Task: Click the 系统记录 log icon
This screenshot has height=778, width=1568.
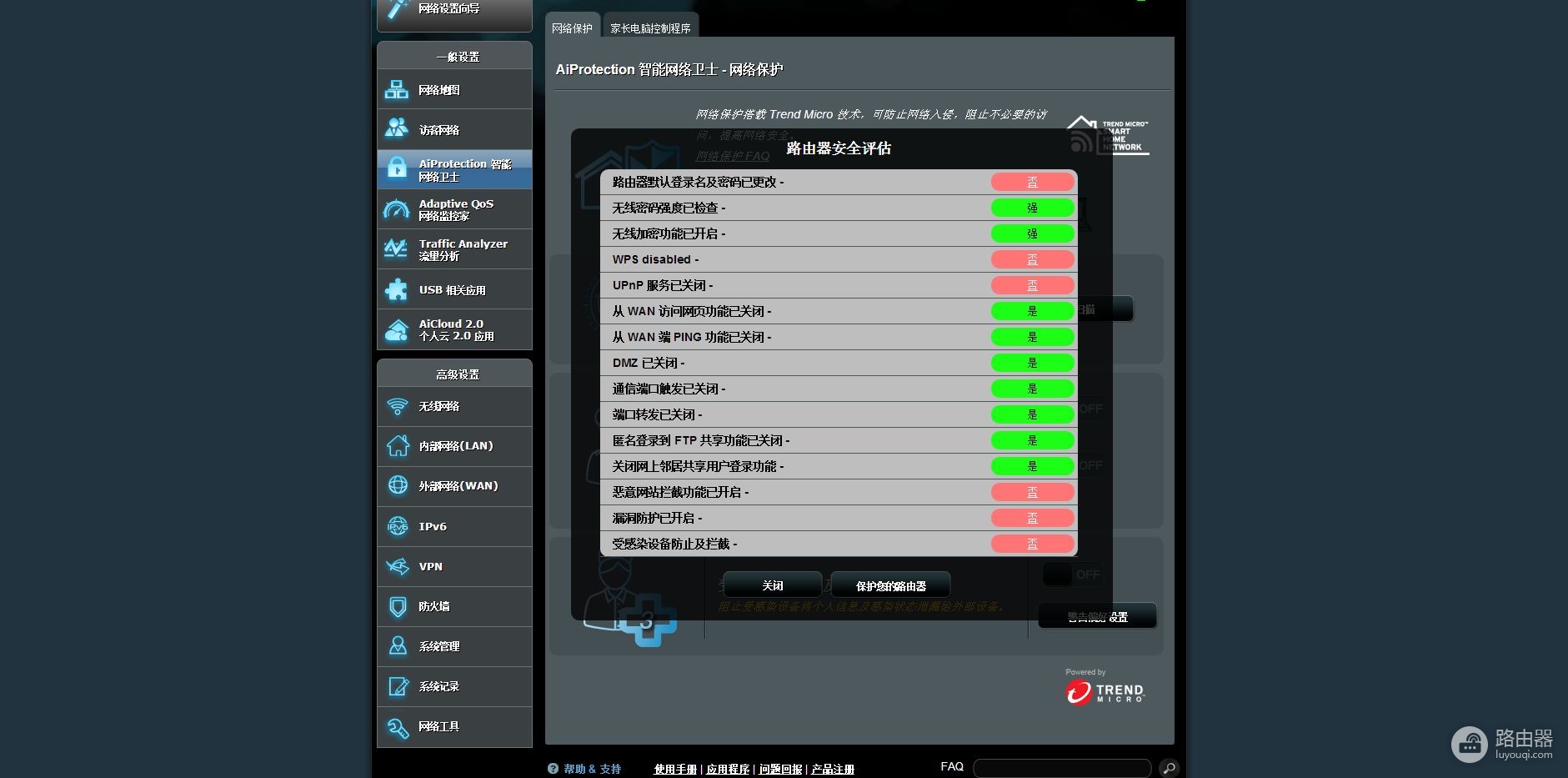Action: tap(398, 686)
